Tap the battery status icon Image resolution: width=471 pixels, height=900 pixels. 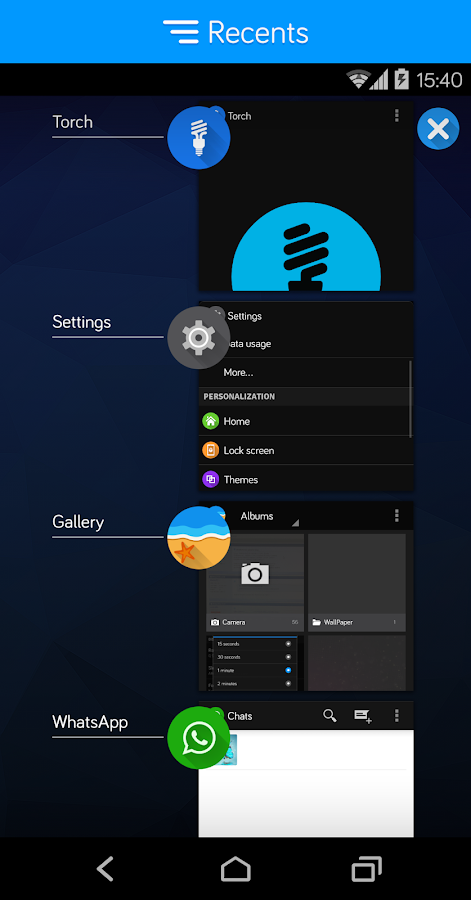click(x=402, y=79)
